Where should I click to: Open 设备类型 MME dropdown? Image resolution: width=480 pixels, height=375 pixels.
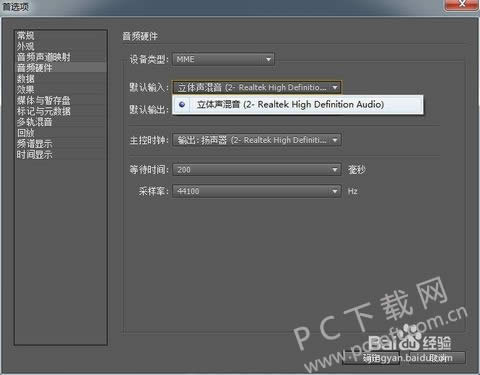pos(223,59)
